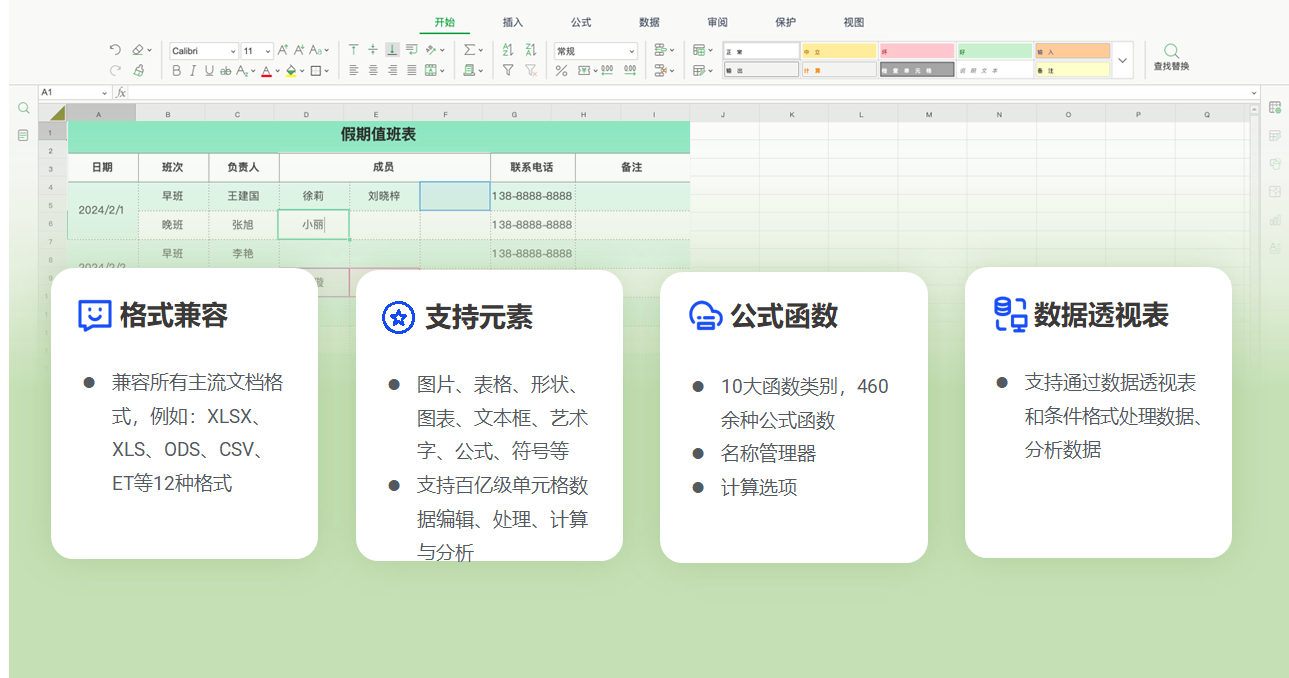Toggle Underline formatting
Viewport: 1289px width, 678px height.
[x=209, y=70]
